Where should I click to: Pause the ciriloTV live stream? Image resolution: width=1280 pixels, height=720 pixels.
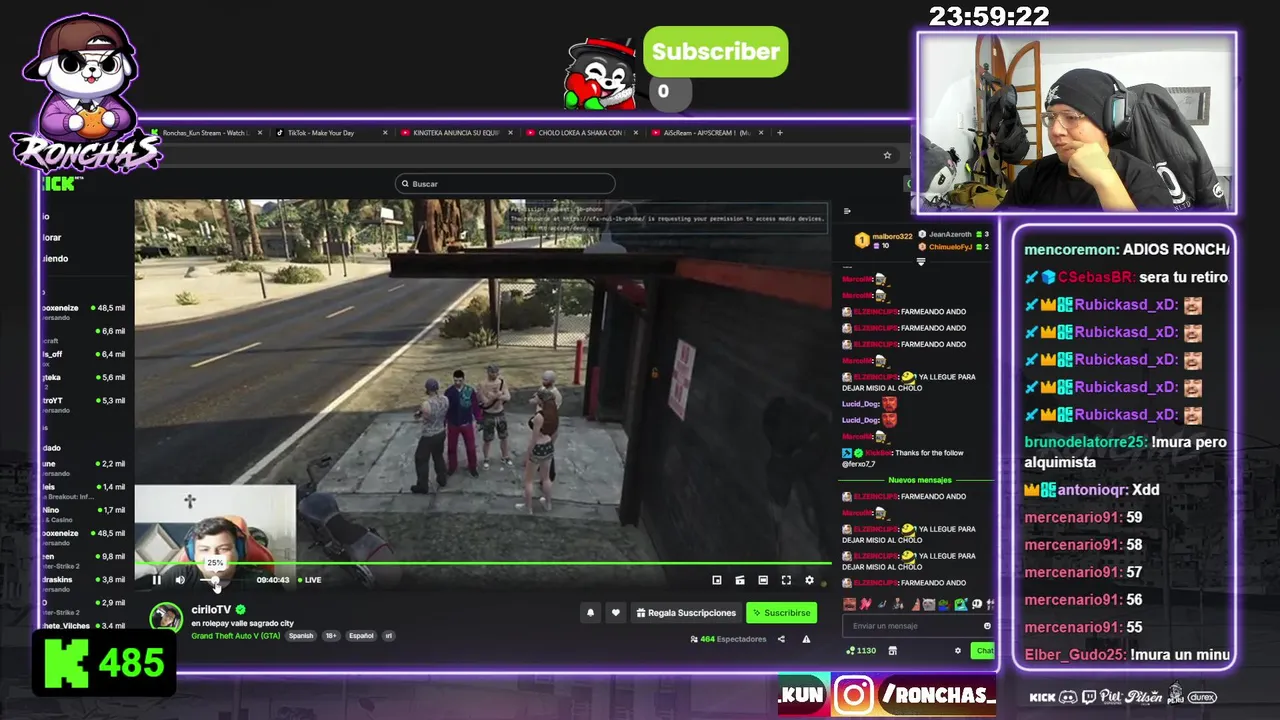[156, 580]
